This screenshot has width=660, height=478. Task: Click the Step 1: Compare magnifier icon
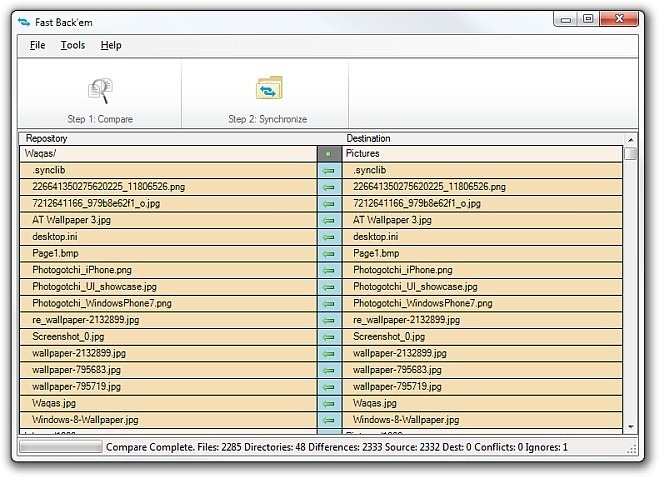click(x=100, y=91)
